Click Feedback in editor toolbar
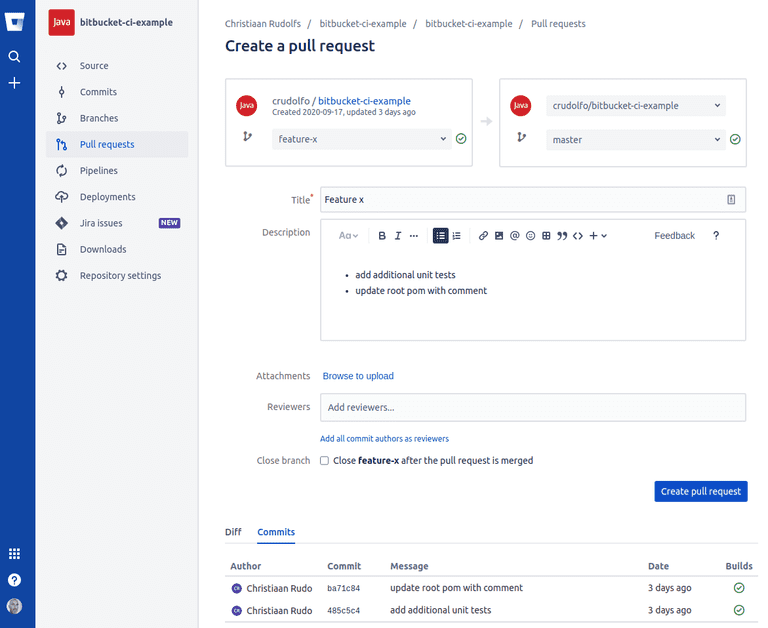Image resolution: width=768 pixels, height=628 pixels. coord(674,236)
